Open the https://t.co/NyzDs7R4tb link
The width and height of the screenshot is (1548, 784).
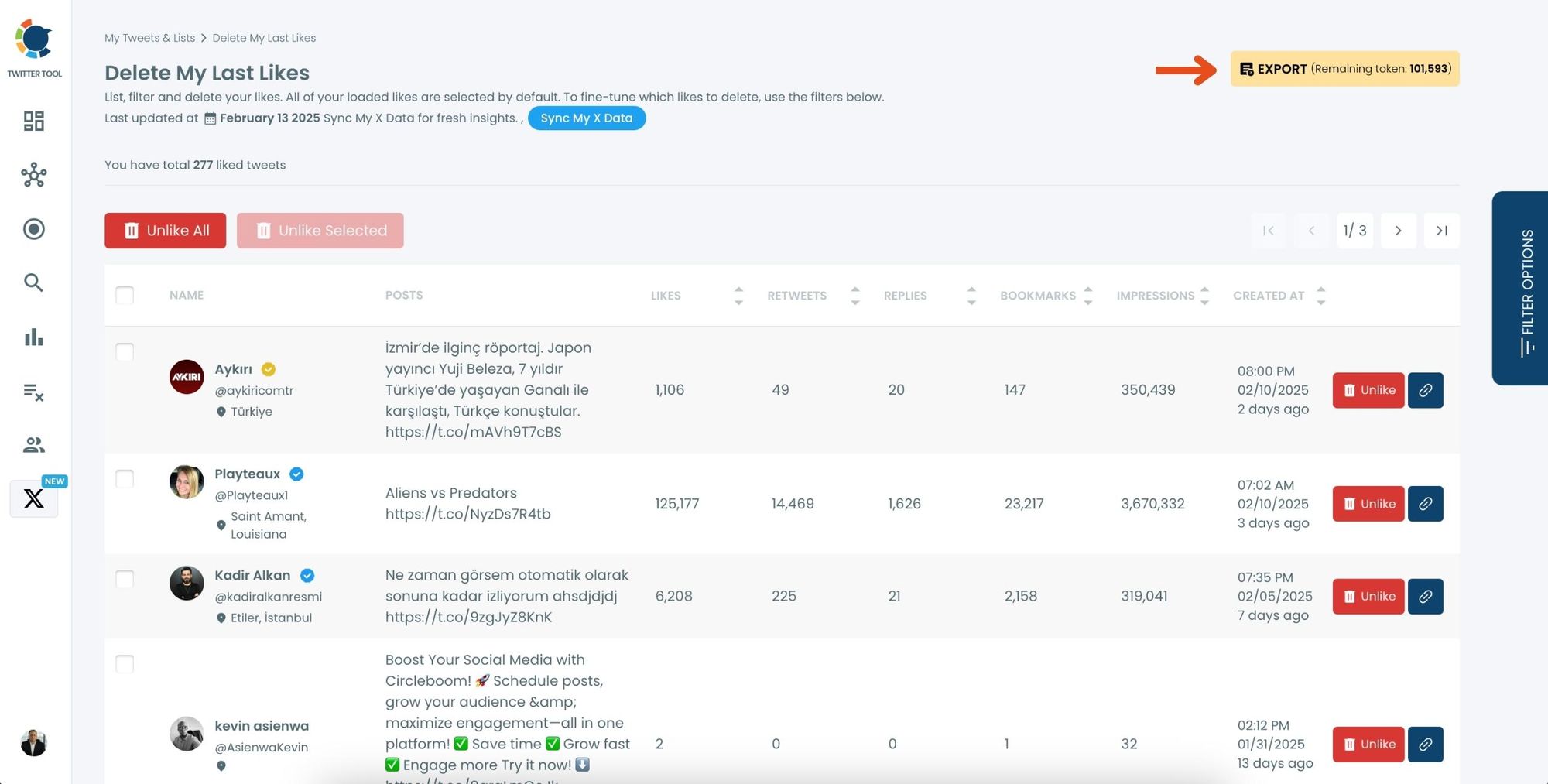[468, 514]
